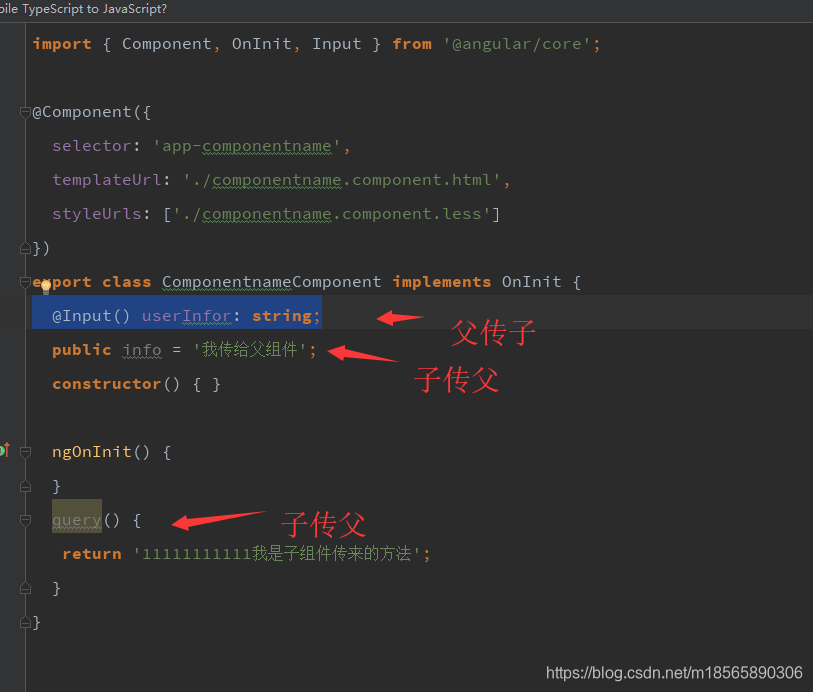The image size is (813, 692).
Task: Collapse the ComponentnameComponent class fold marker
Action: coord(24,281)
